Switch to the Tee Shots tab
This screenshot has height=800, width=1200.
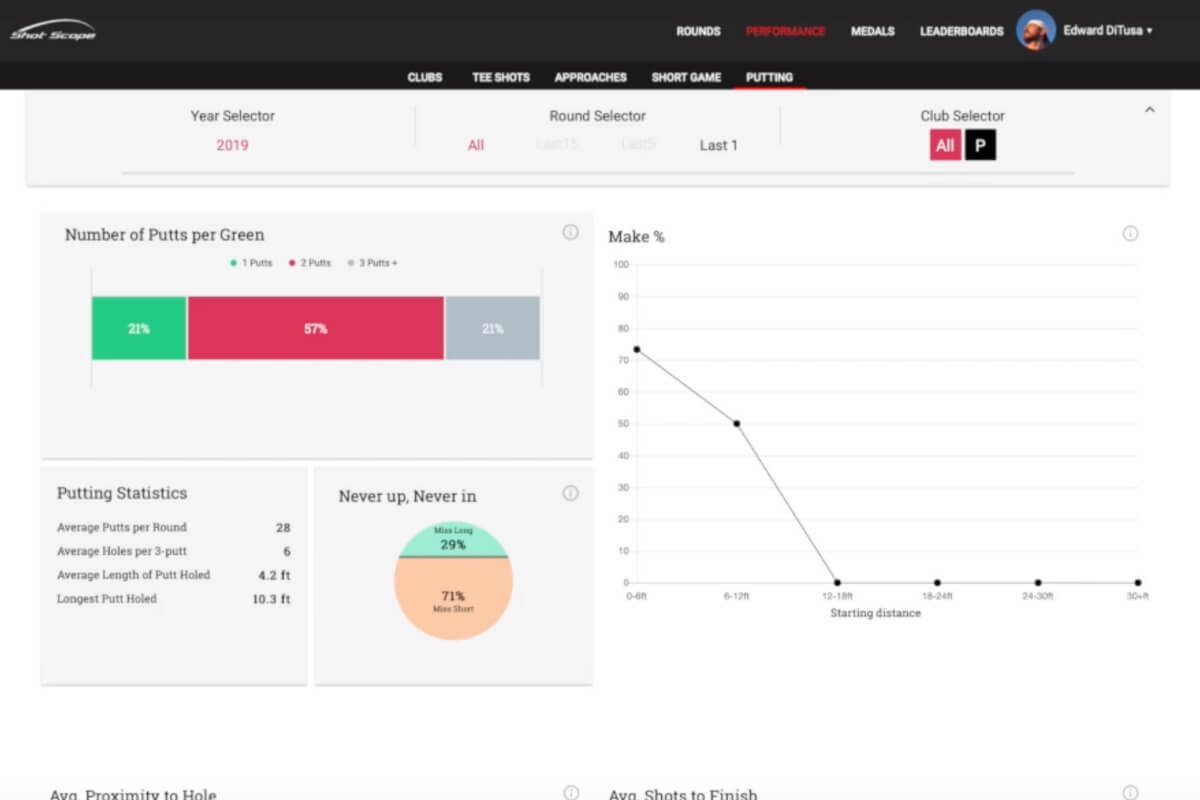[500, 77]
